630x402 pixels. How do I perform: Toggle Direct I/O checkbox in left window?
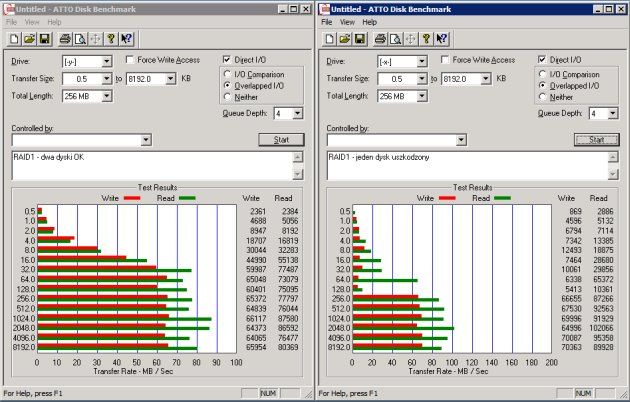[x=227, y=60]
